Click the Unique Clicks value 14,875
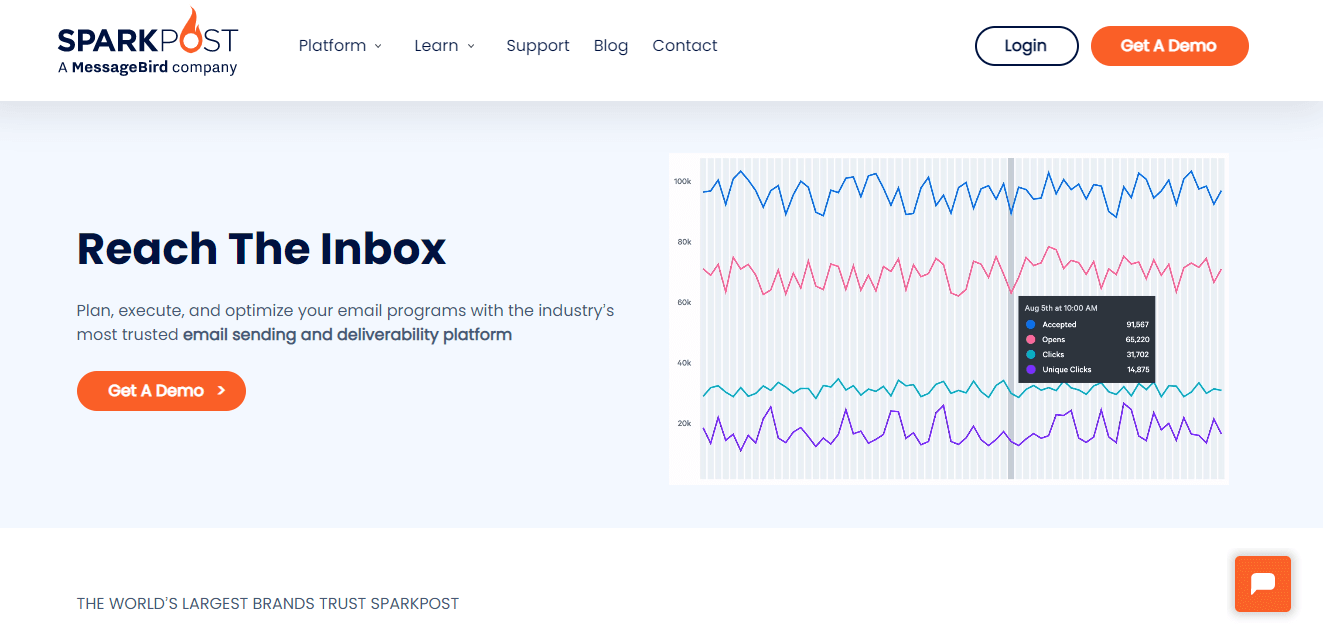The height and width of the screenshot is (630, 1323). (x=1138, y=370)
